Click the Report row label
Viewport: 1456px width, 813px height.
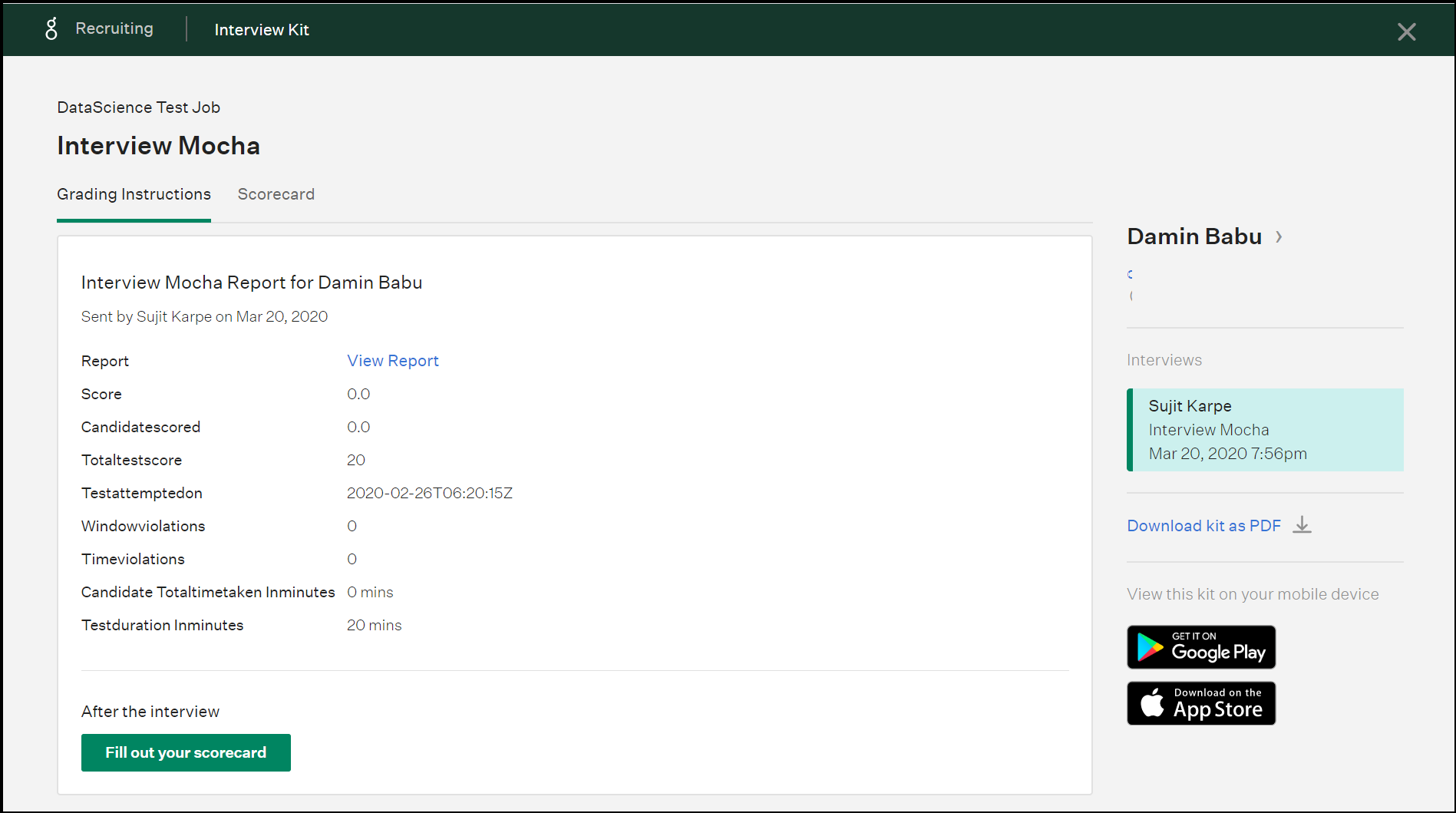click(105, 361)
